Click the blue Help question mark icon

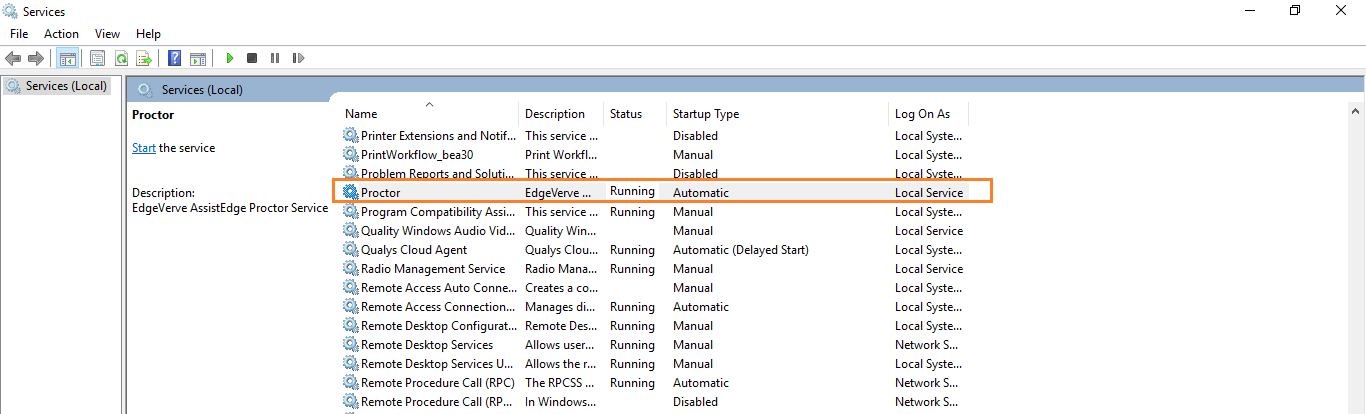coord(174,59)
